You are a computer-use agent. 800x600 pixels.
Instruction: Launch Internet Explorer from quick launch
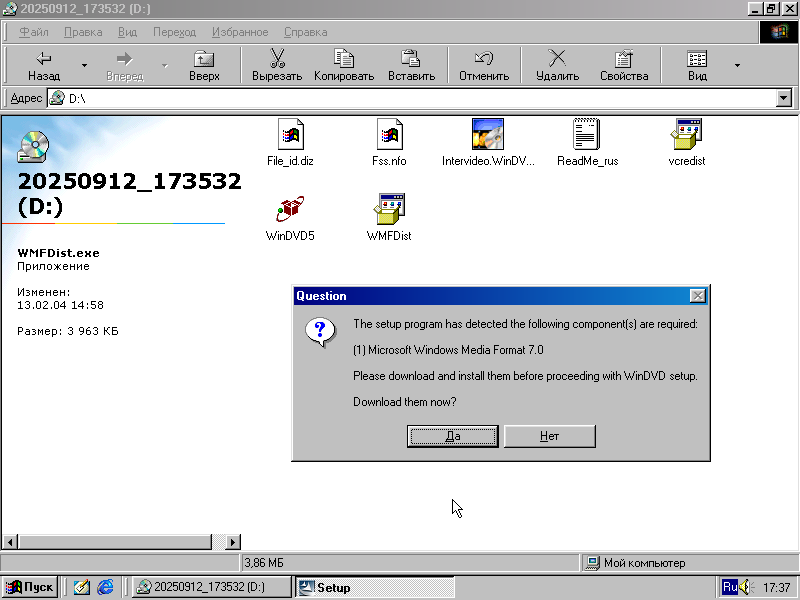(105, 587)
